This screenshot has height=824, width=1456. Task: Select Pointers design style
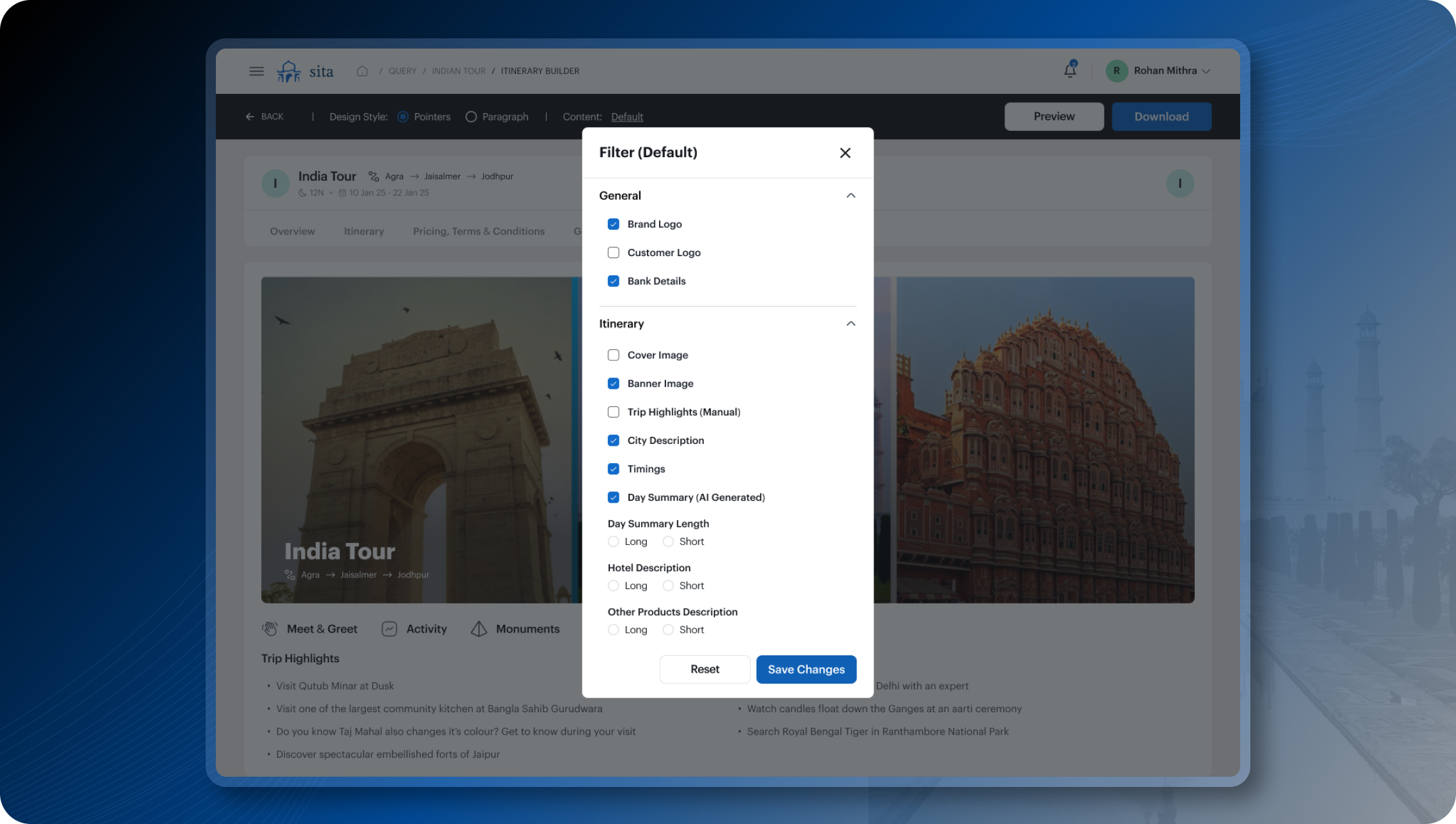tap(403, 117)
